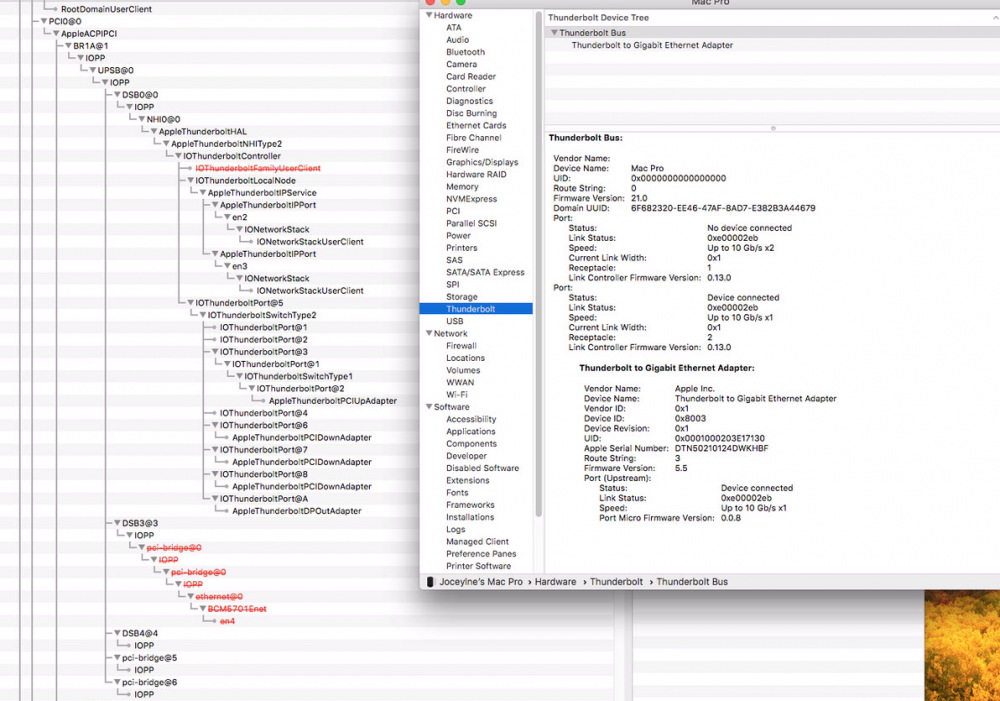Image resolution: width=1000 pixels, height=701 pixels.
Task: Select the BCM5701Enet struck-out entry
Action: [x=237, y=609]
